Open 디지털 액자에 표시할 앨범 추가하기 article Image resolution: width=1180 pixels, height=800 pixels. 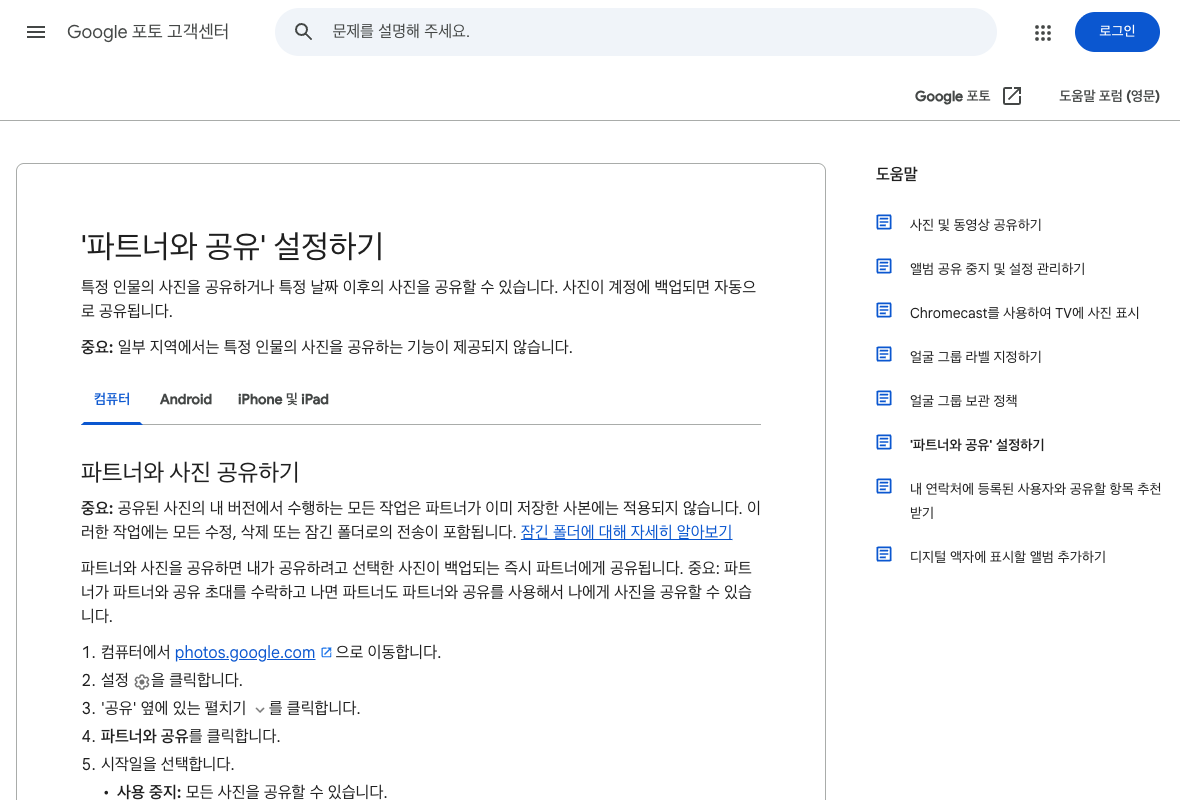(x=1008, y=557)
